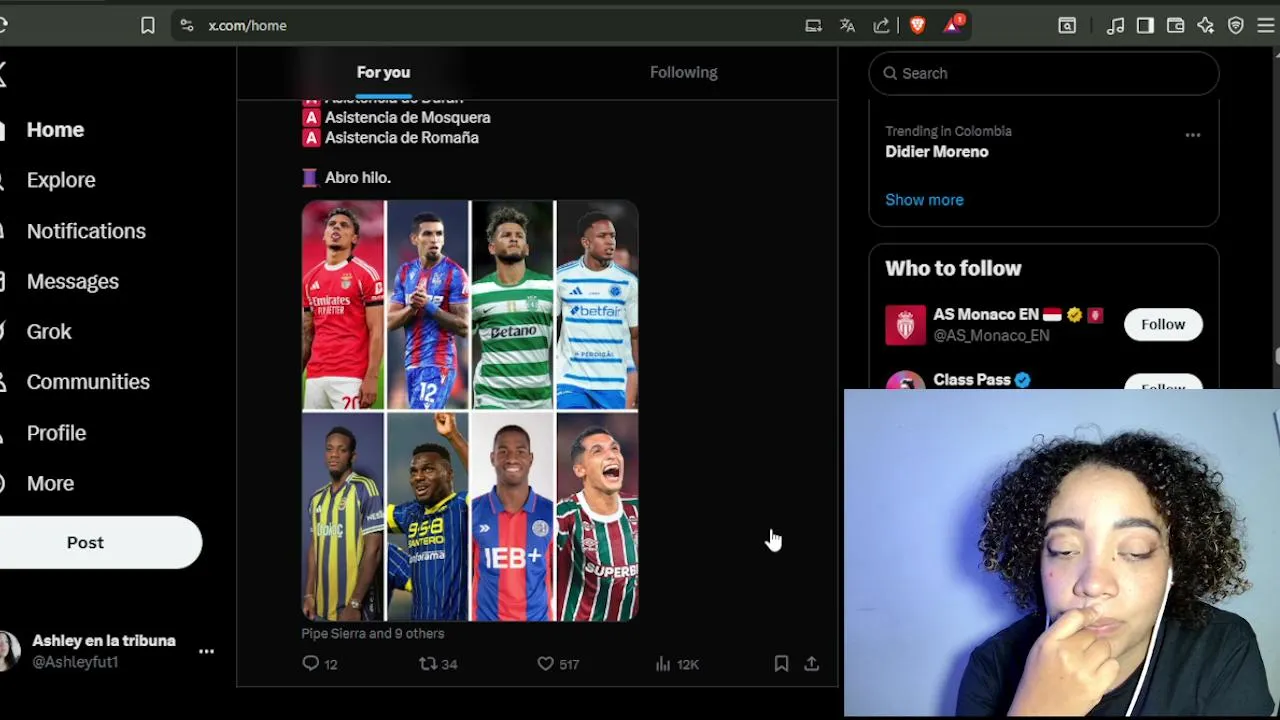This screenshot has height=720, width=1280.
Task: Click the AS Monaco club logo avatar
Action: [x=905, y=325]
